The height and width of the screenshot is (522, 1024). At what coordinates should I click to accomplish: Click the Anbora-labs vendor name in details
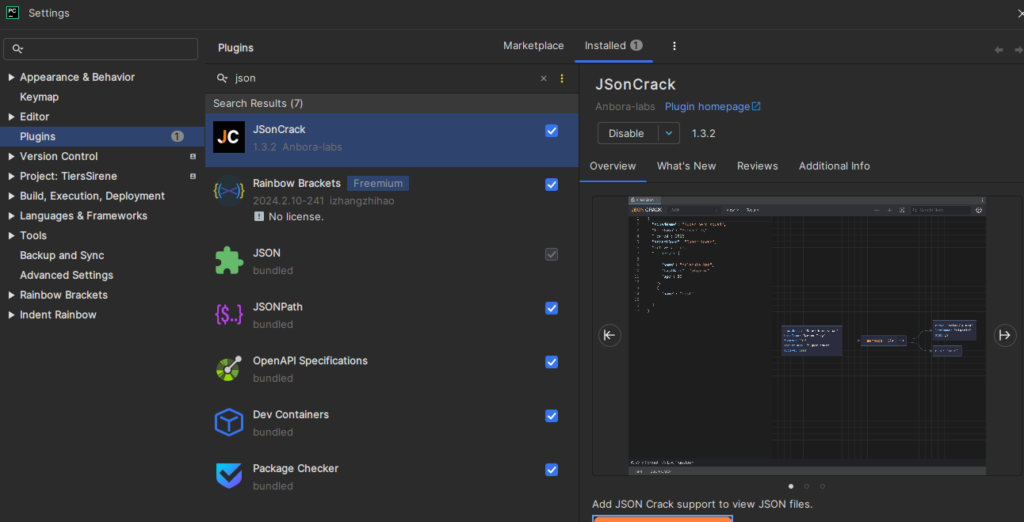(626, 106)
